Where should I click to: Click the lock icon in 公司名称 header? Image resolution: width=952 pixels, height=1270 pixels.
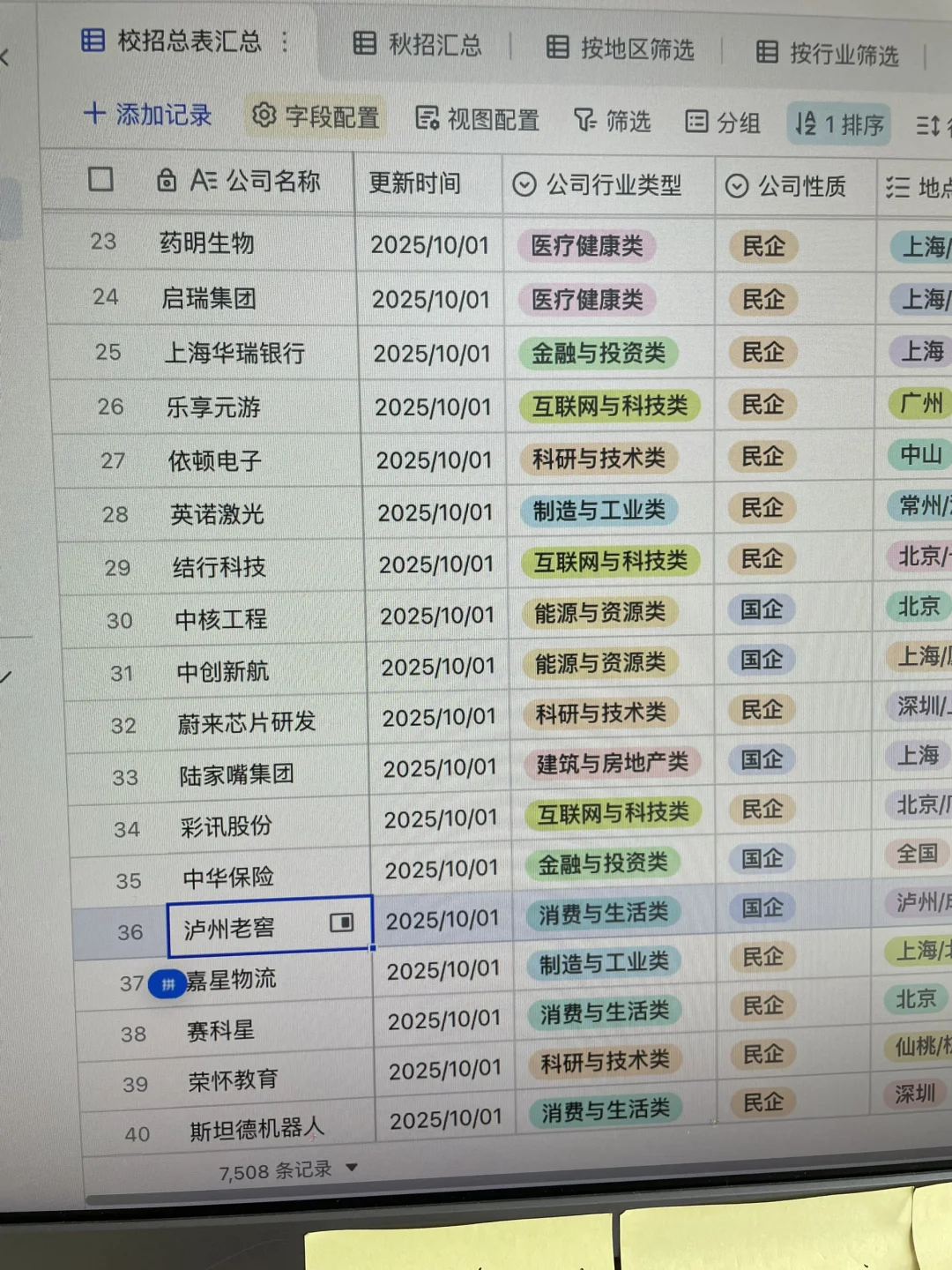[x=166, y=180]
